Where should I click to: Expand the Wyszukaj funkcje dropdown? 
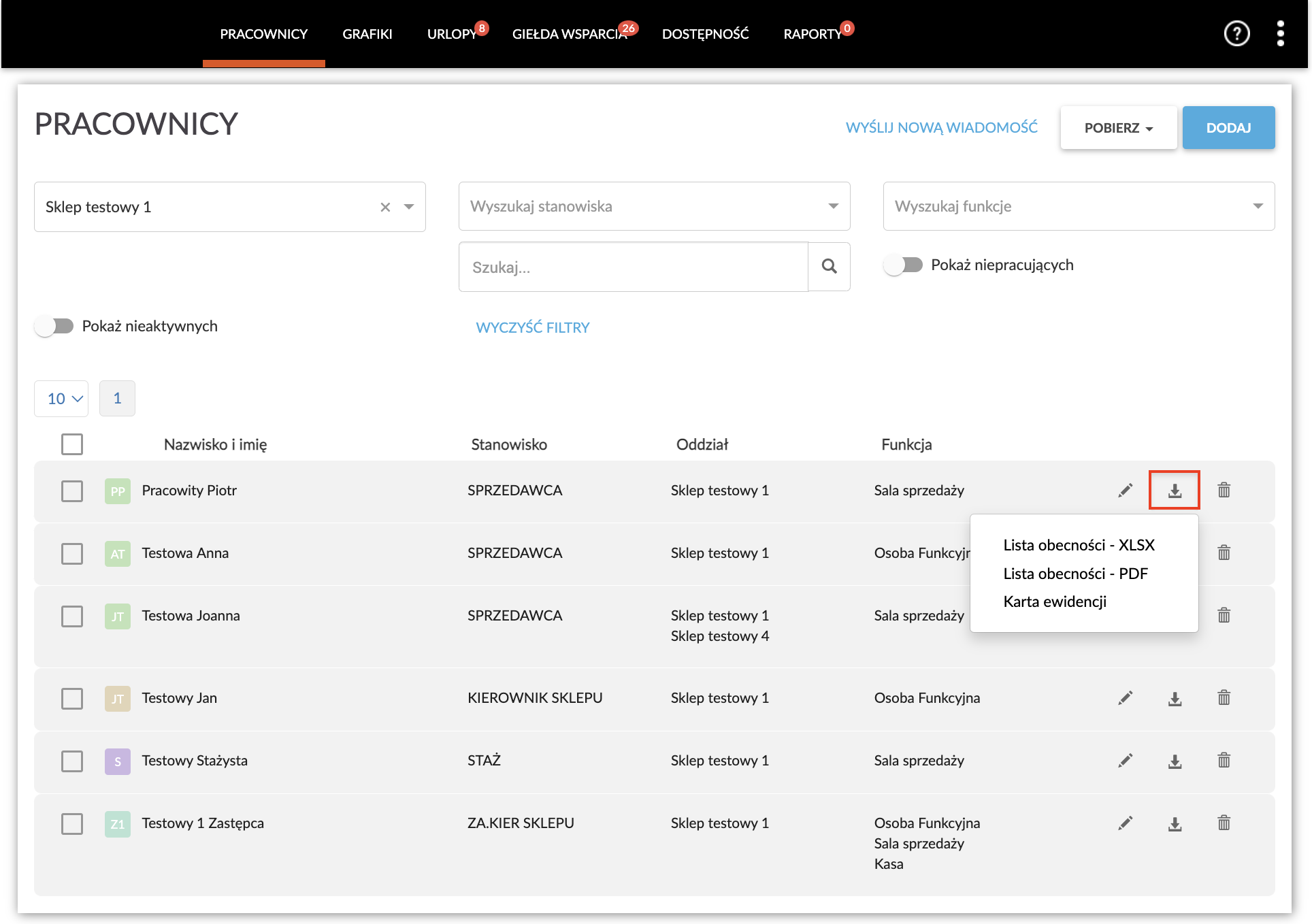[x=1078, y=206]
